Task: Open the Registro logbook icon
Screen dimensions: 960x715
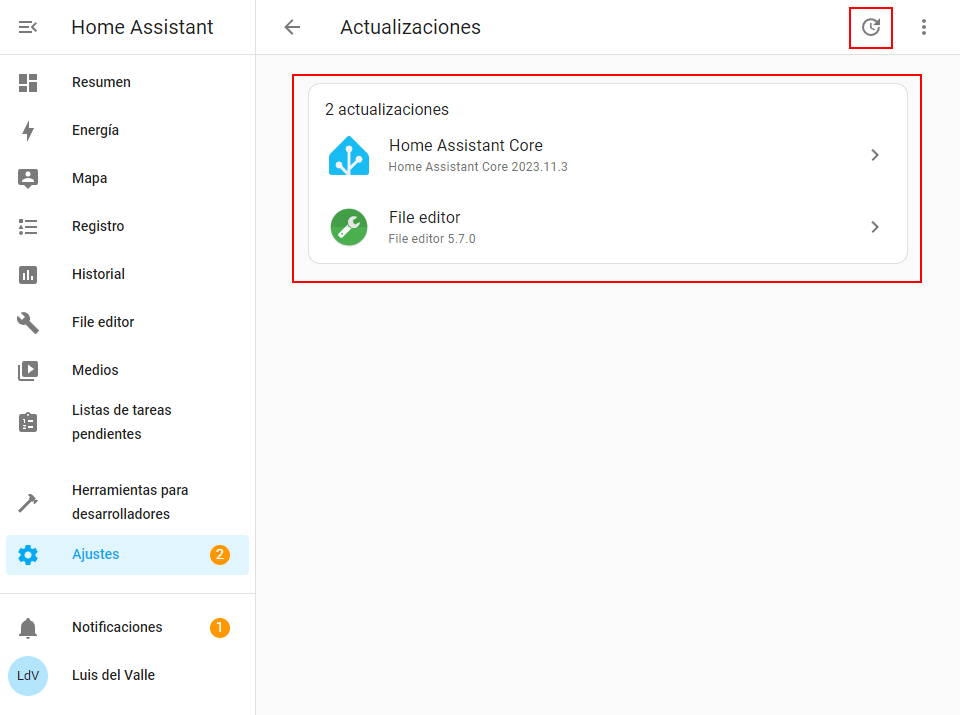Action: pyautogui.click(x=28, y=226)
